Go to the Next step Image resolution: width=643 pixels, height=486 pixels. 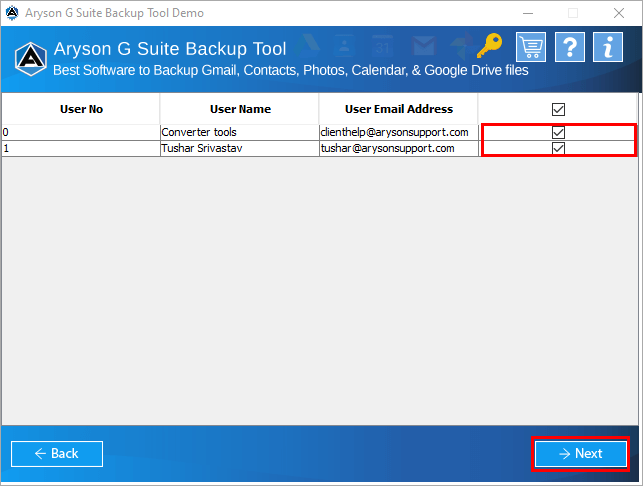click(x=581, y=454)
